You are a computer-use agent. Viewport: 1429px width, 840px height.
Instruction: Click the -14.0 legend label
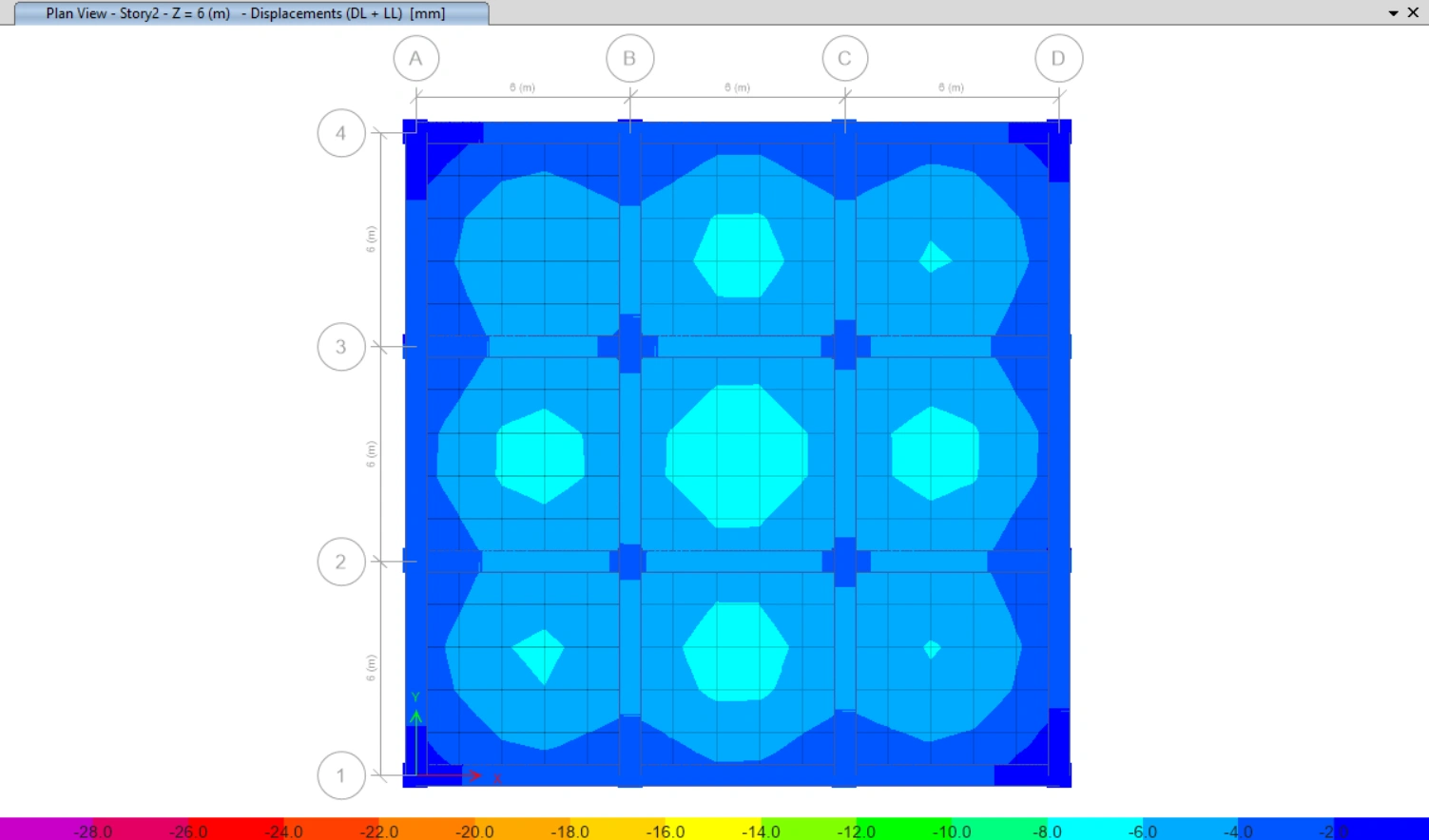tap(761, 831)
